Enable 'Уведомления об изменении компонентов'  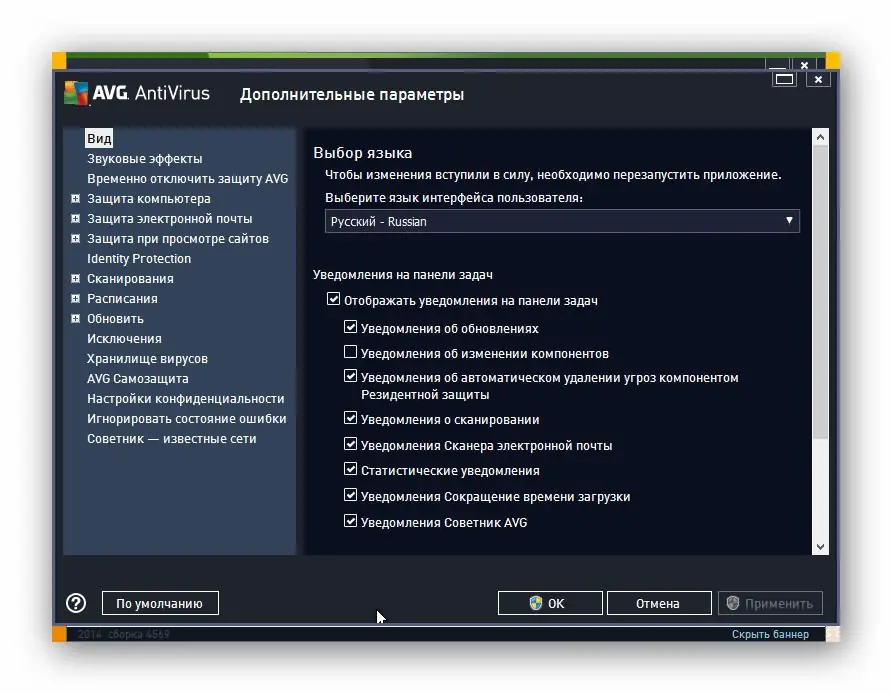350,352
